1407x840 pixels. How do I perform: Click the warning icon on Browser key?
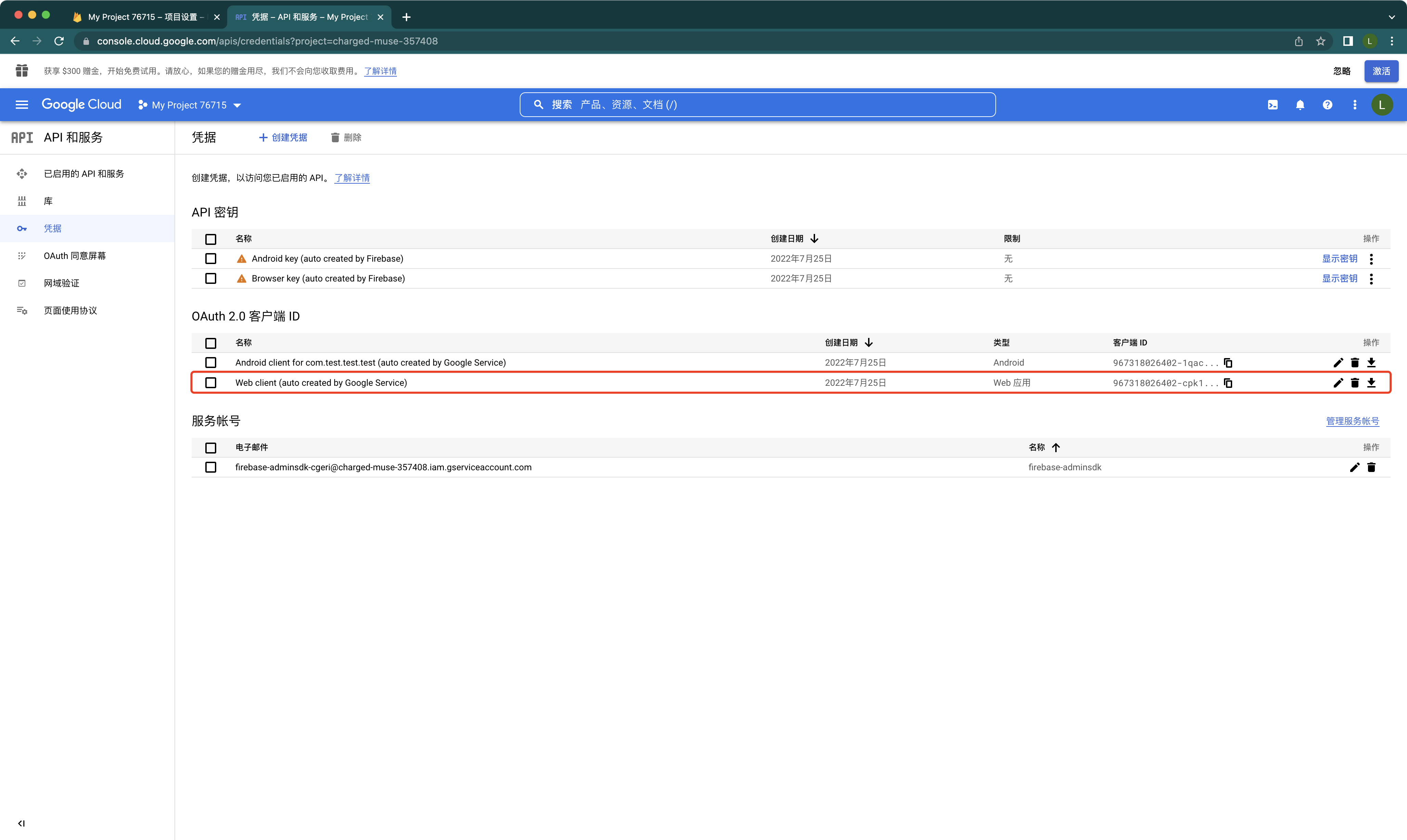coord(241,278)
